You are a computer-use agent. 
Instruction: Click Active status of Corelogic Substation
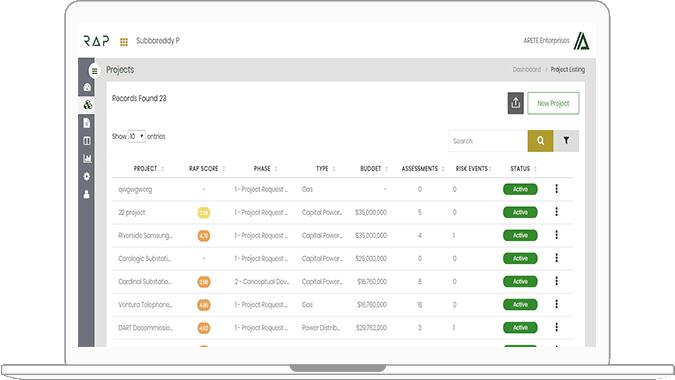pos(520,258)
